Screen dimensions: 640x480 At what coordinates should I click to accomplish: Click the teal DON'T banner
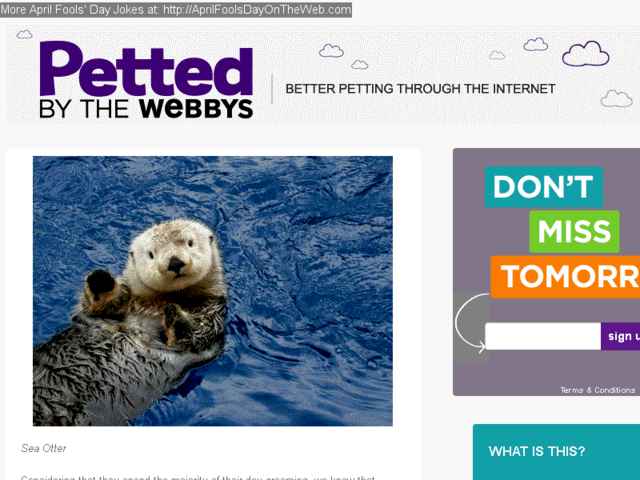pos(544,187)
